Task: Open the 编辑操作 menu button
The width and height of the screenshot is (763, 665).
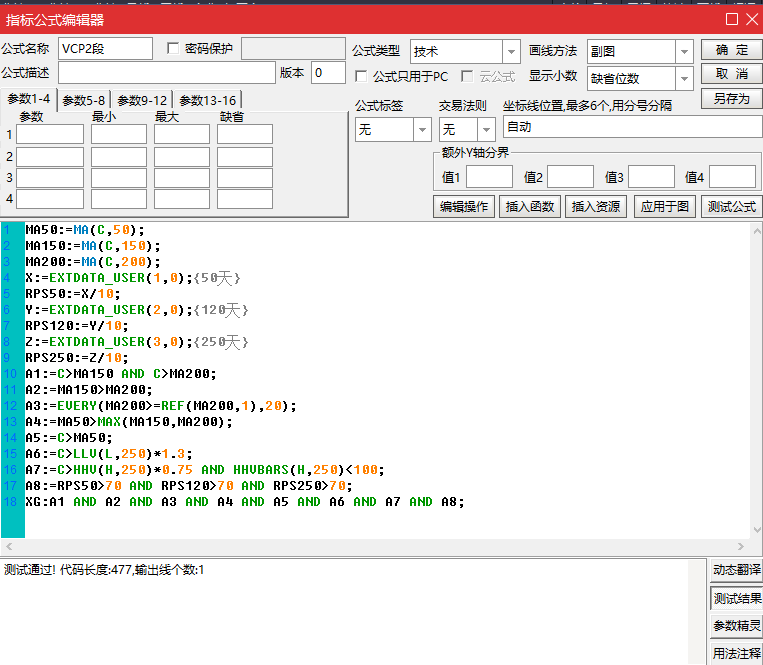Action: click(464, 207)
